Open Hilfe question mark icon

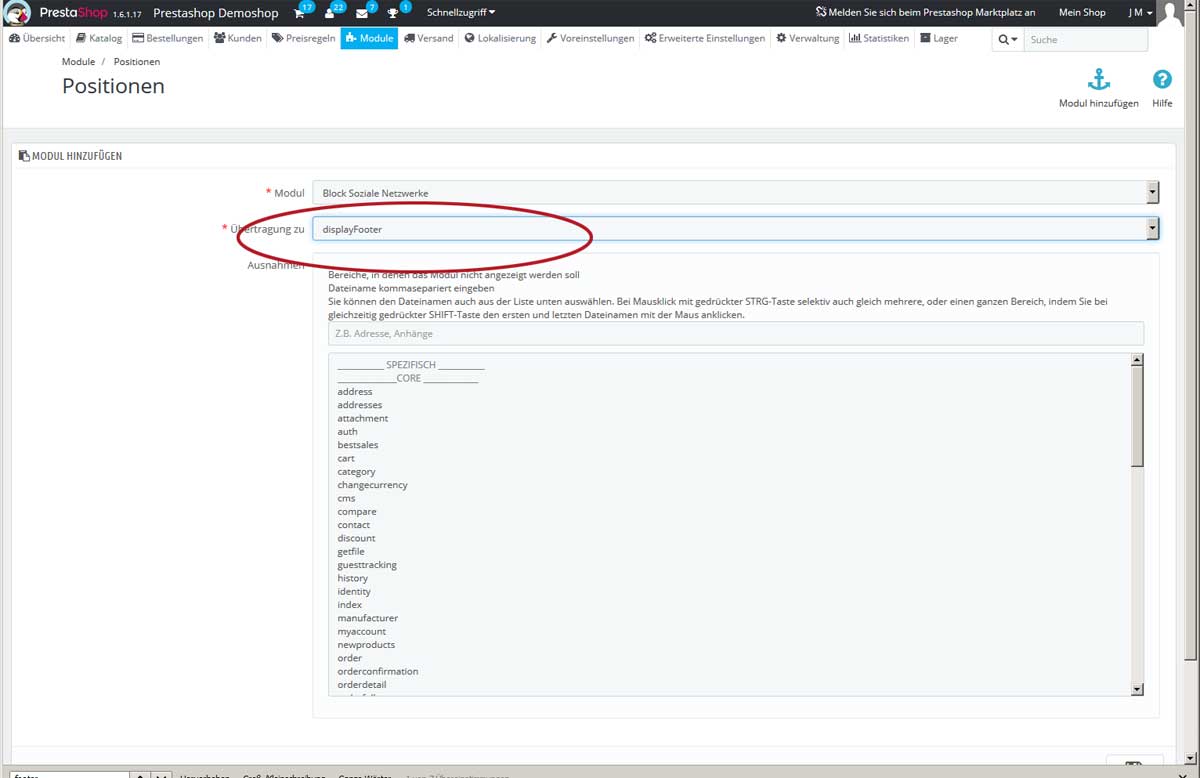coord(1162,80)
